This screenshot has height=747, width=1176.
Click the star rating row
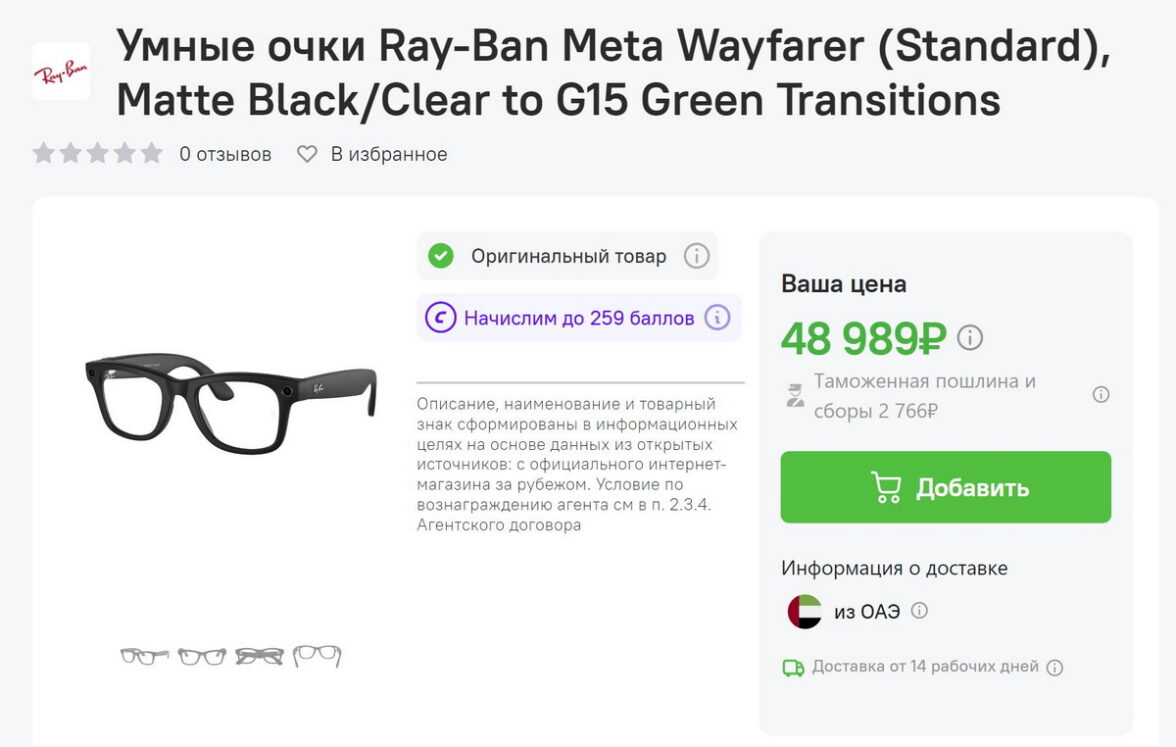97,154
